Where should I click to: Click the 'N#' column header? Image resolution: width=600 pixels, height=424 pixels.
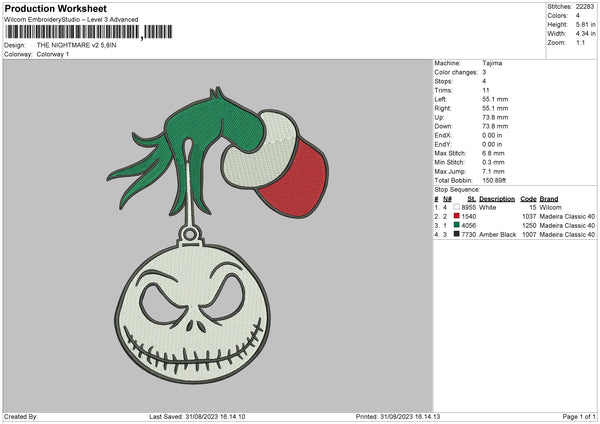tap(447, 199)
